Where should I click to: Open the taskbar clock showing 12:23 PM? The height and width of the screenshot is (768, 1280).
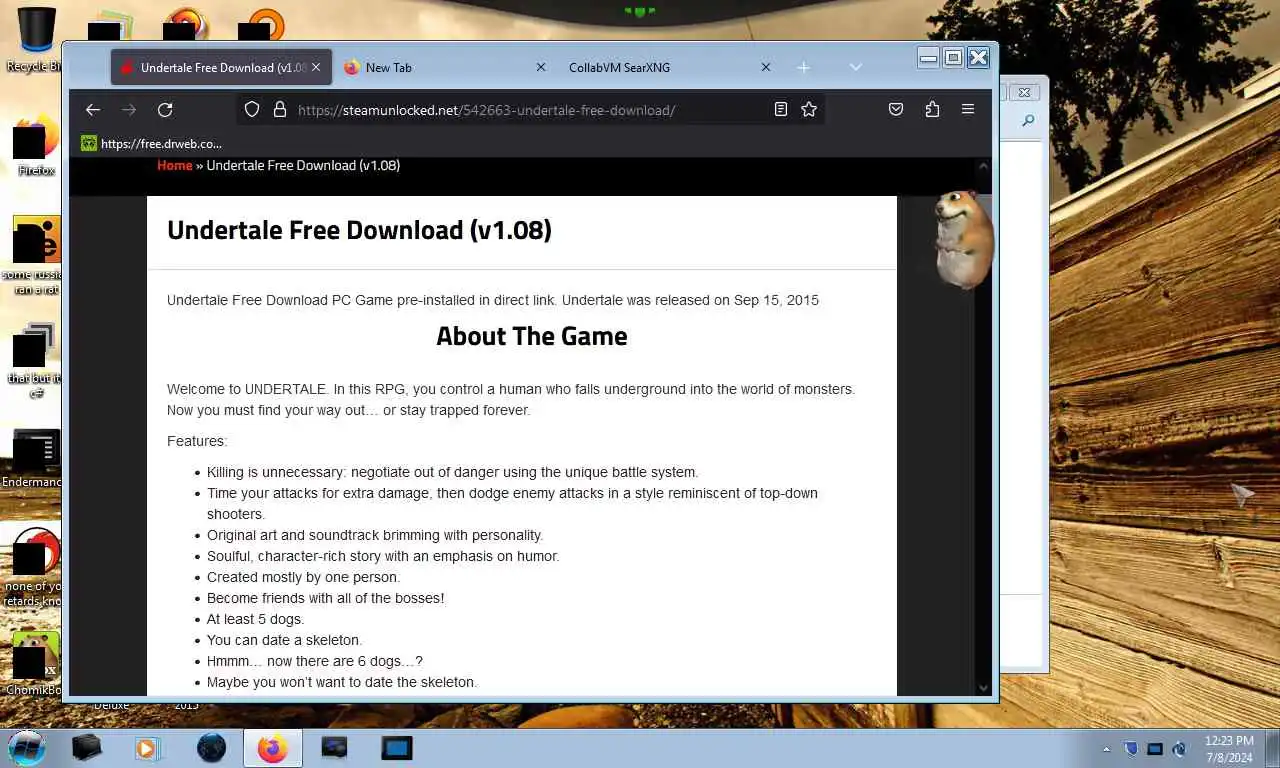[1229, 749]
